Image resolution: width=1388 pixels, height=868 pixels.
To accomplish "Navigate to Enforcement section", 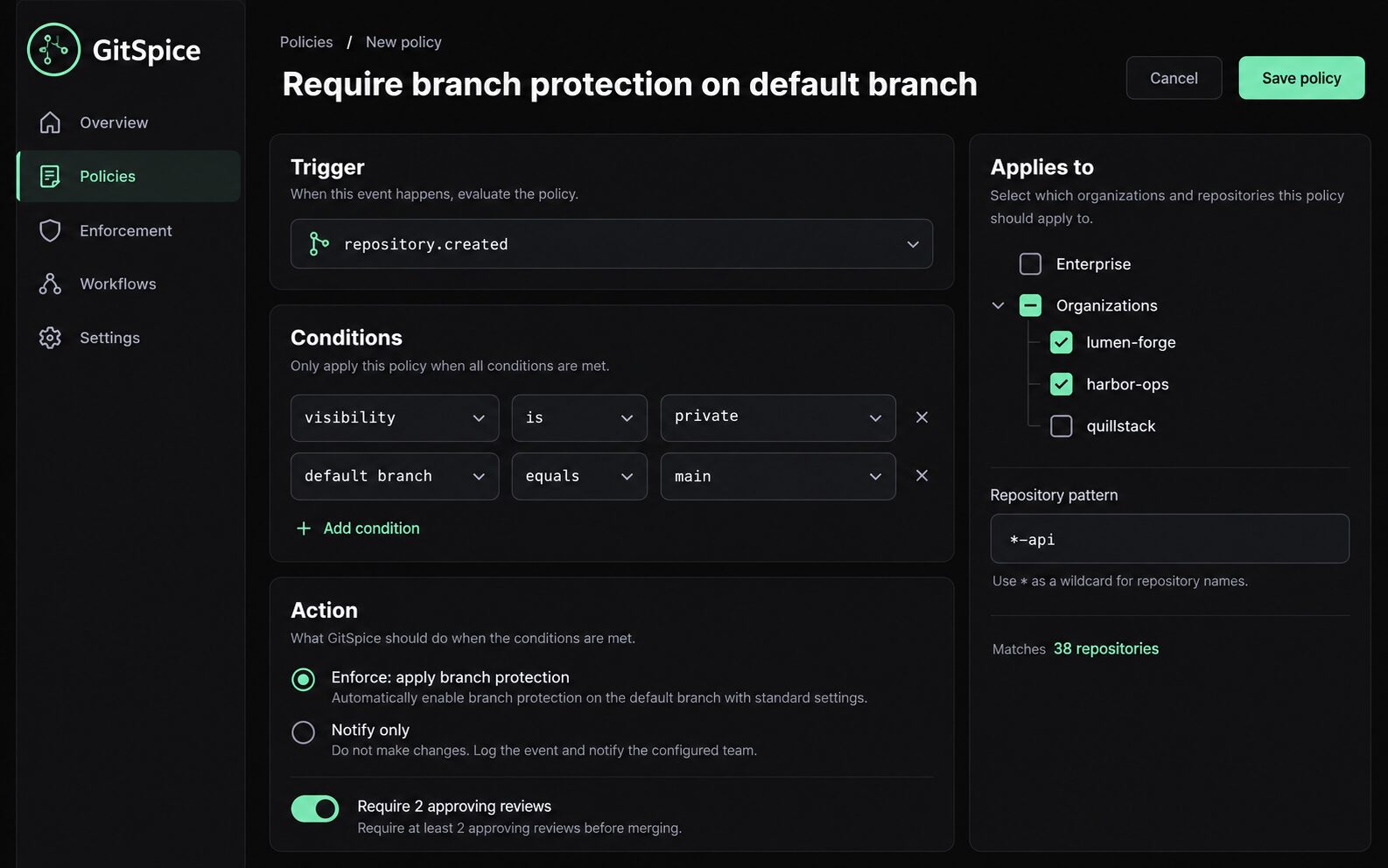I will [129, 231].
